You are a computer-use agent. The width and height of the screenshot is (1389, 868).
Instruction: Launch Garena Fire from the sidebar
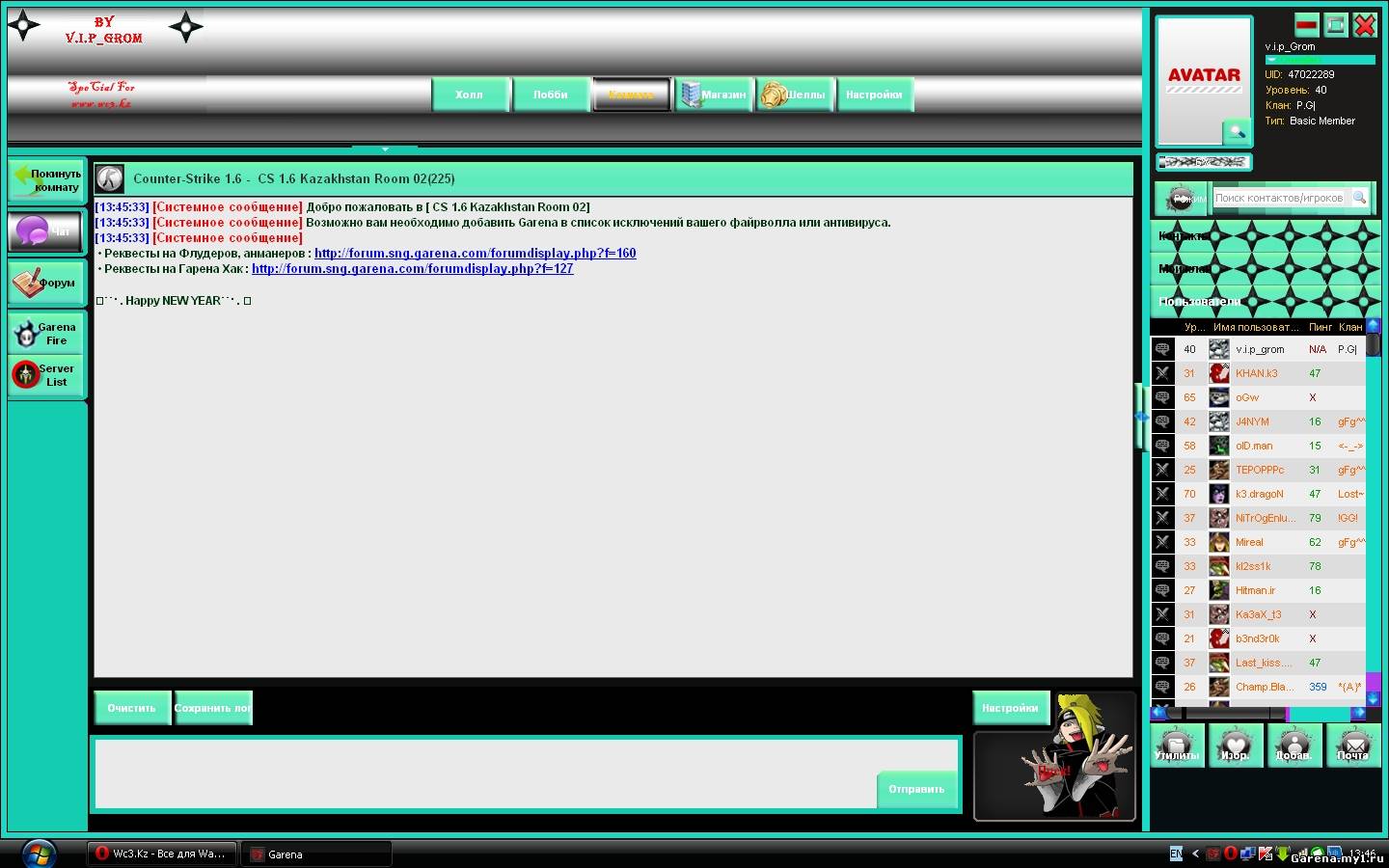coord(46,334)
